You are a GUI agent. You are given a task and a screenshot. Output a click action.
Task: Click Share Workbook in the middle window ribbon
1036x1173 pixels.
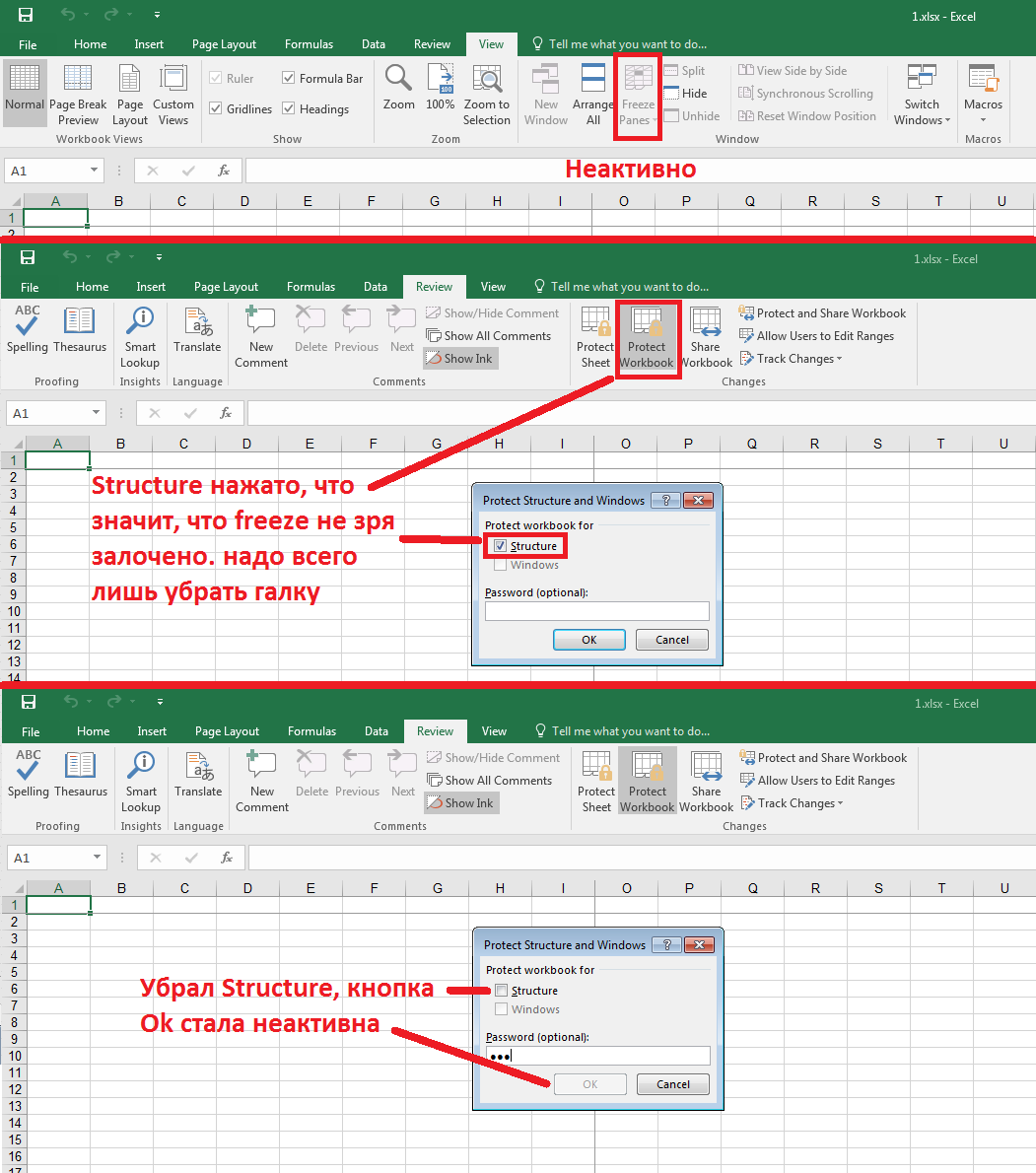coord(706,337)
